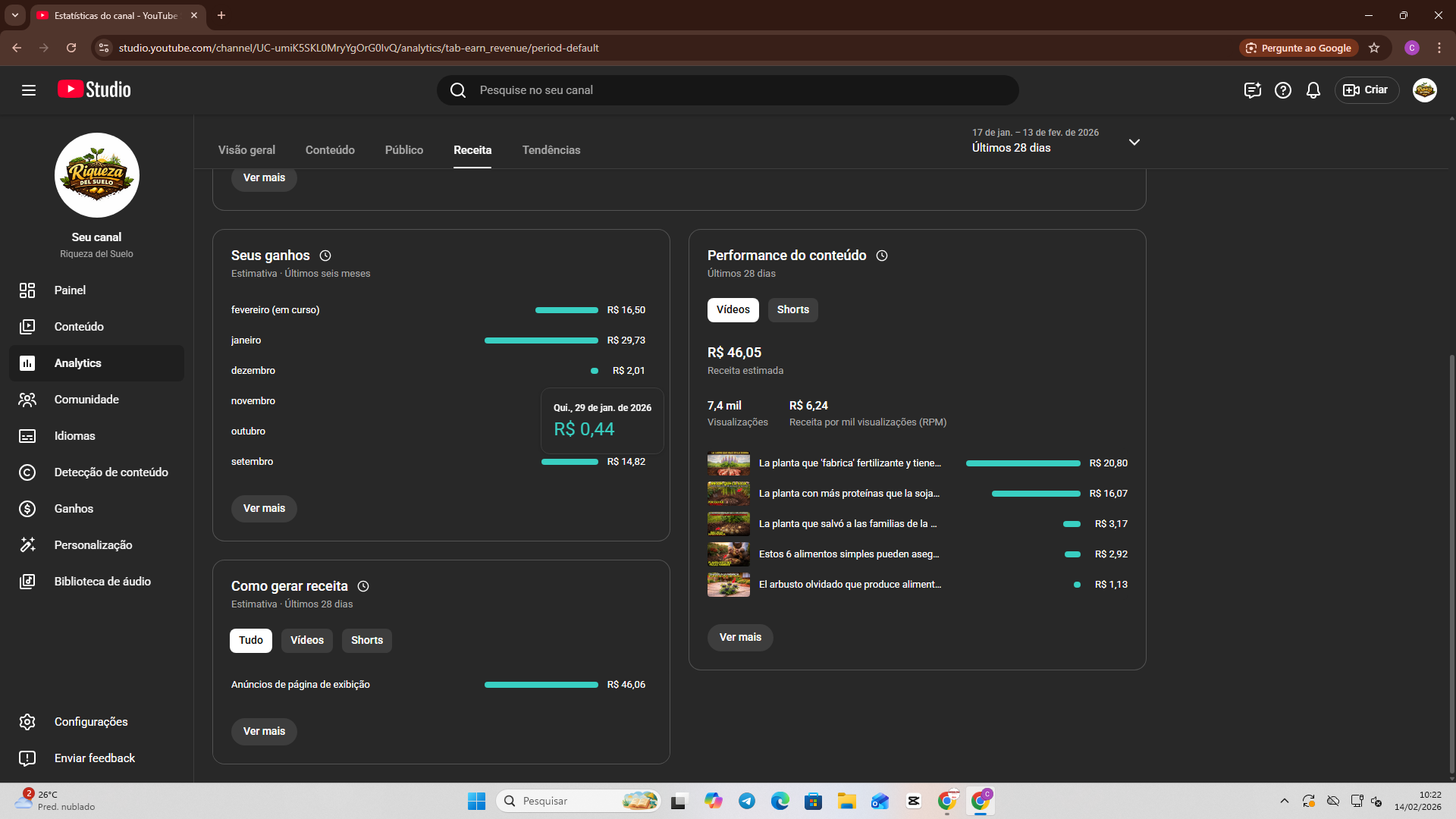Open the tab search dropdown arrow in Chrome
The width and height of the screenshot is (1456, 819).
[14, 15]
